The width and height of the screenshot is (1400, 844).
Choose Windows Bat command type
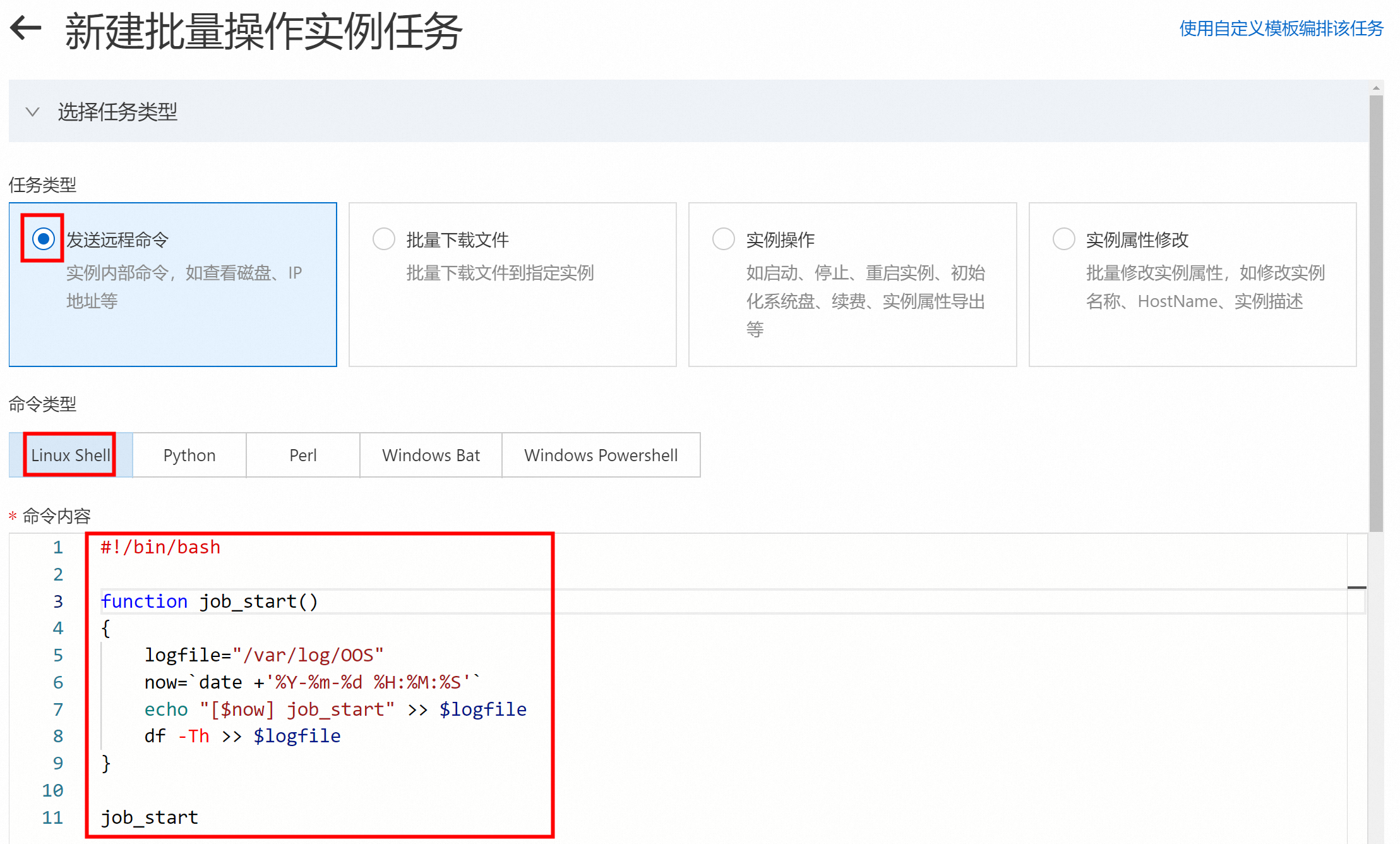(x=431, y=455)
